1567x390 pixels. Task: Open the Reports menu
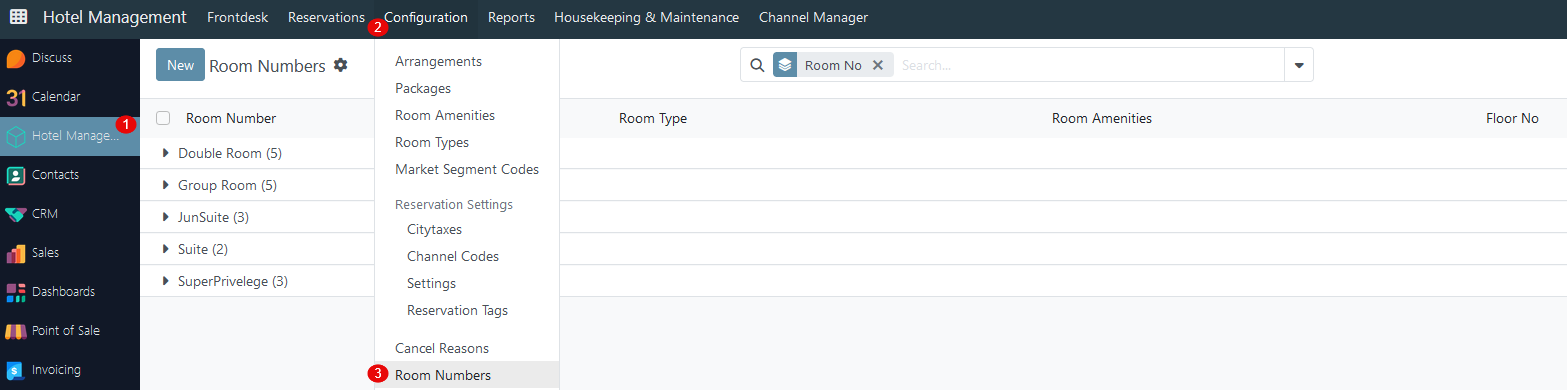[511, 17]
